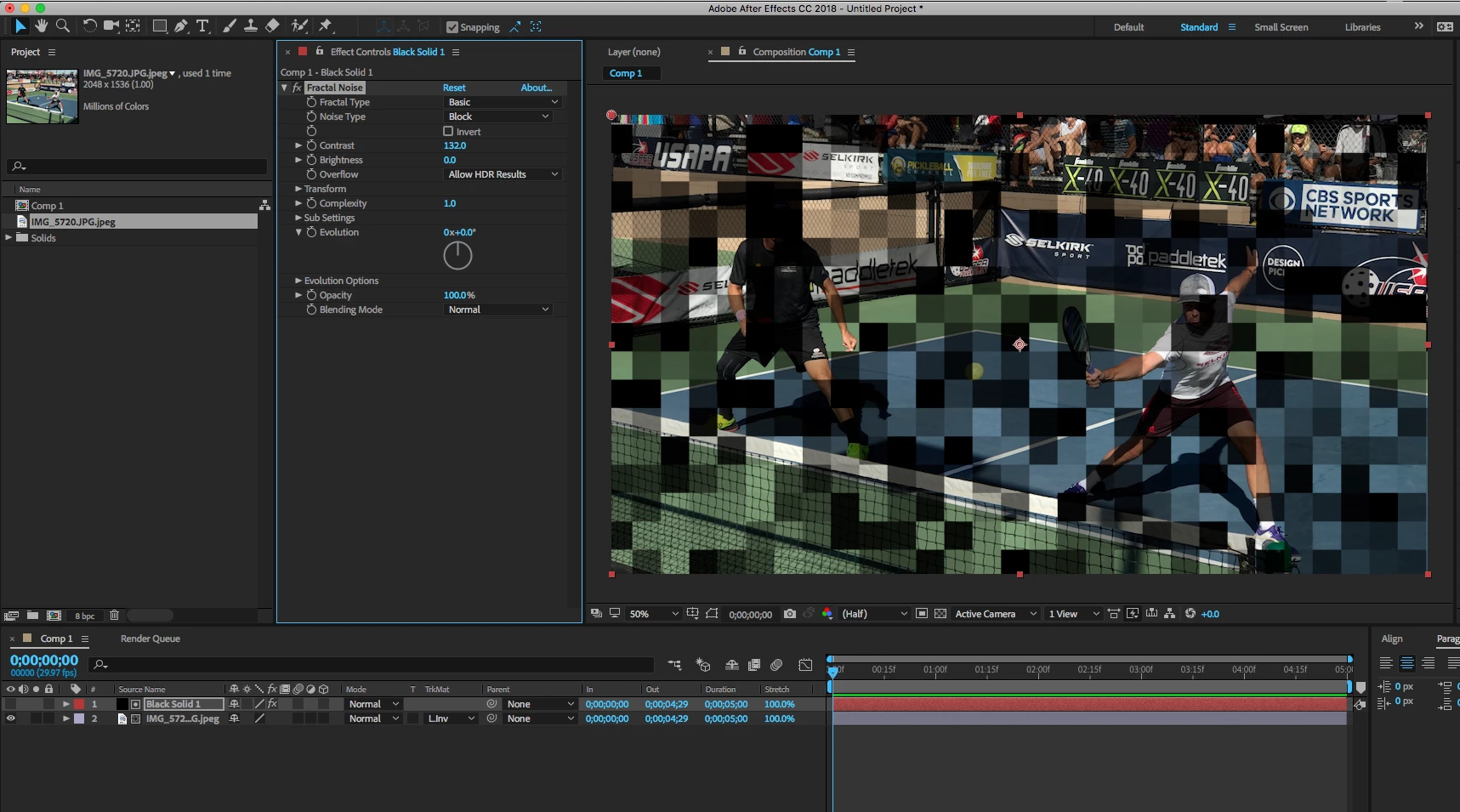1460x812 pixels.
Task: Click the 8 bpc color depth button
Action: [x=84, y=616]
